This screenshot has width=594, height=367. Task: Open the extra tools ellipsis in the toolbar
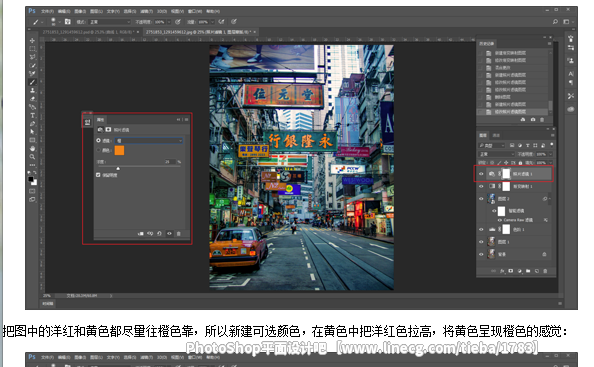point(33,165)
